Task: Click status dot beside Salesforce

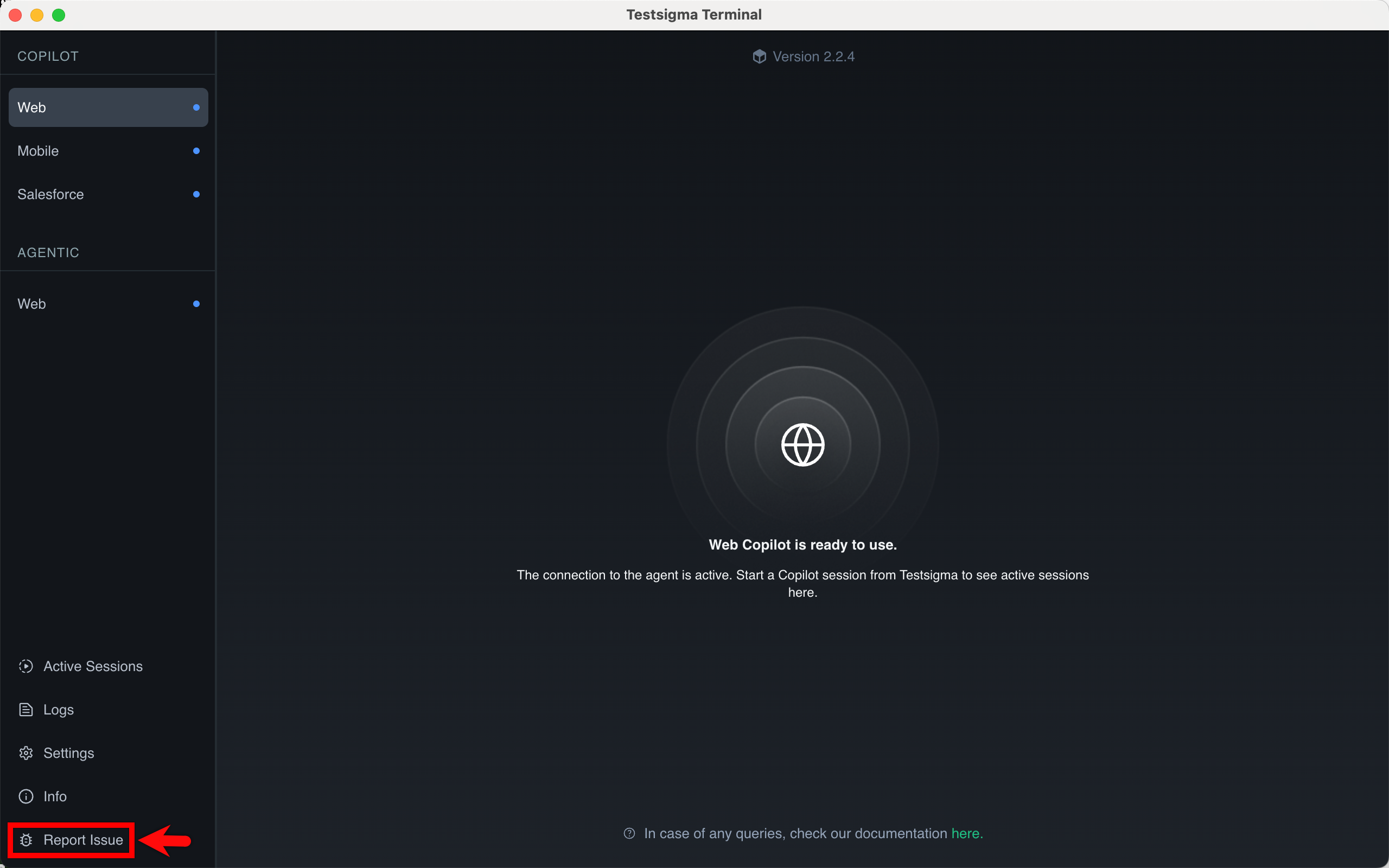Action: 196,194
